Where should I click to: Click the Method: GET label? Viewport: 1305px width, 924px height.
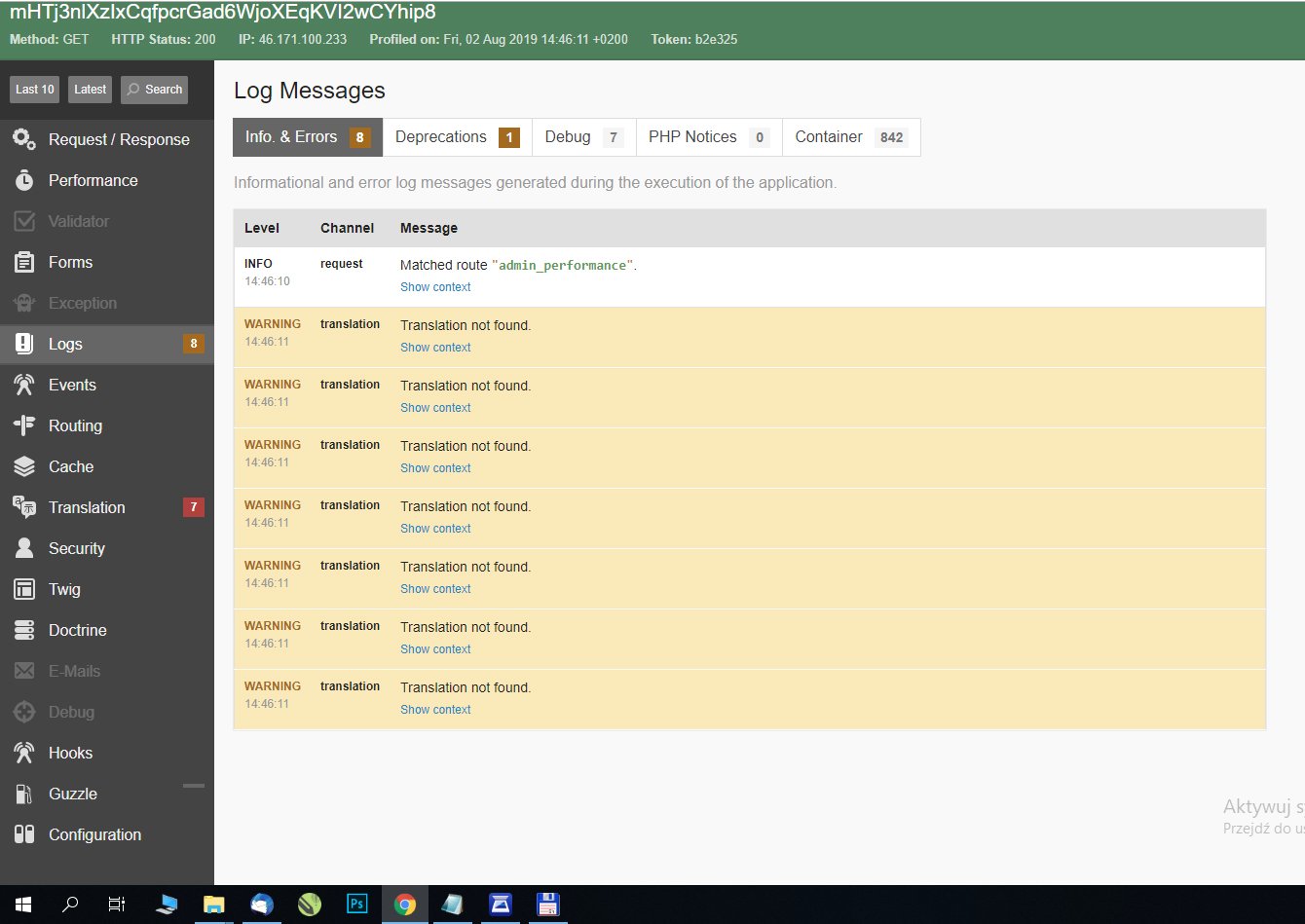[x=50, y=40]
